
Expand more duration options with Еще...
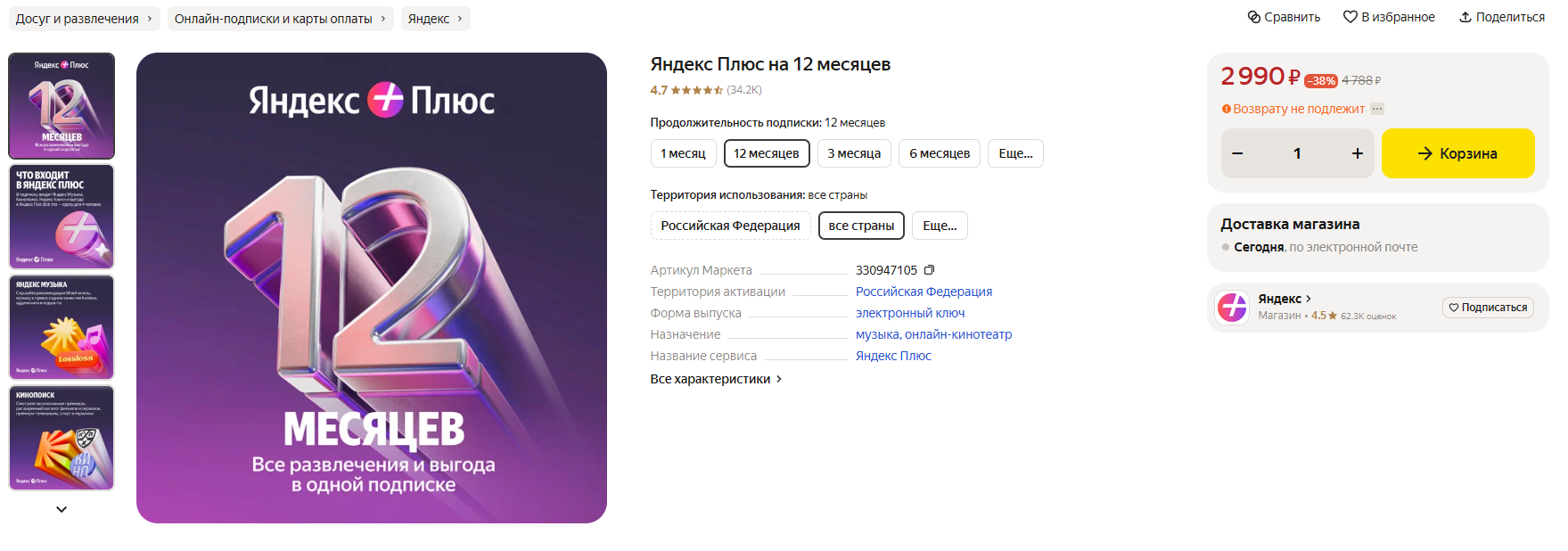[x=1015, y=153]
